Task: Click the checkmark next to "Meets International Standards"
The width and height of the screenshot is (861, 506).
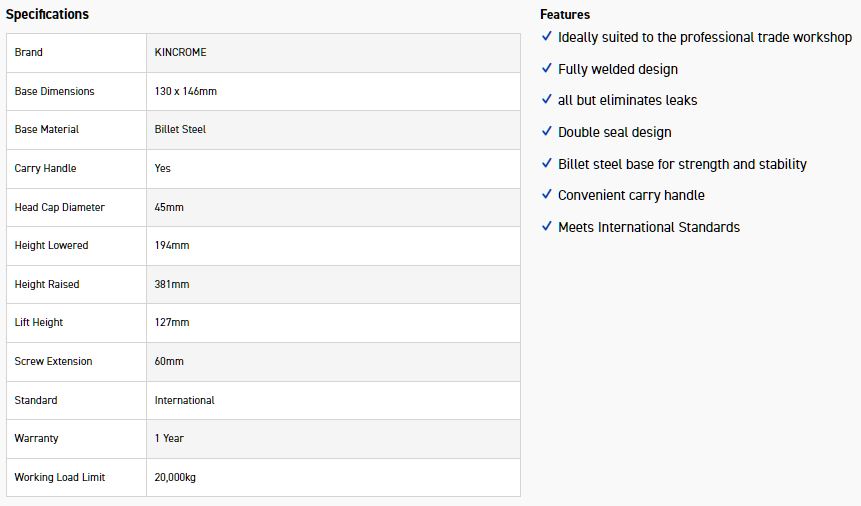Action: click(547, 226)
